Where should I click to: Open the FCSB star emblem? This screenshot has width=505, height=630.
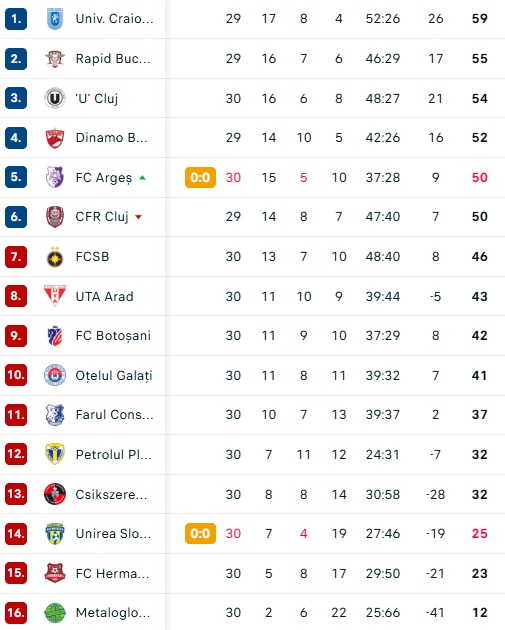[x=55, y=257]
